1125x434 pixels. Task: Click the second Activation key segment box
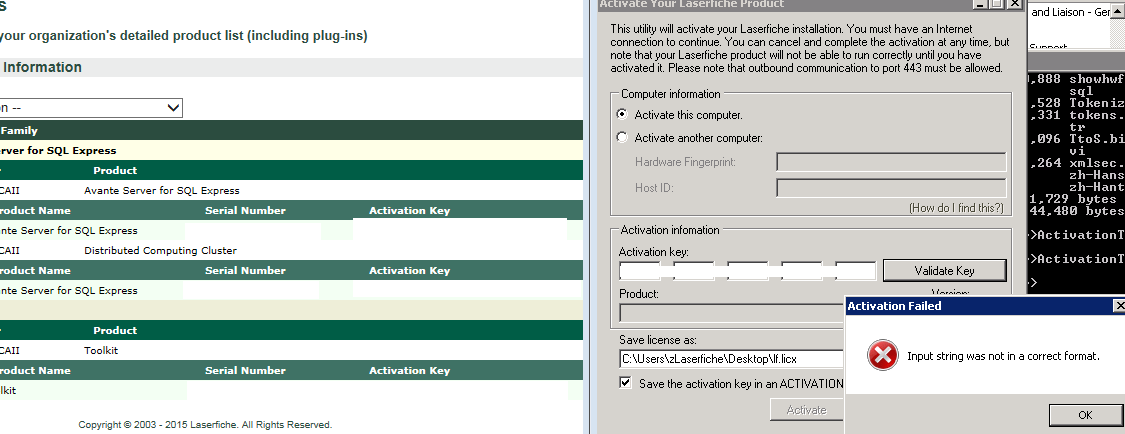coord(694,270)
